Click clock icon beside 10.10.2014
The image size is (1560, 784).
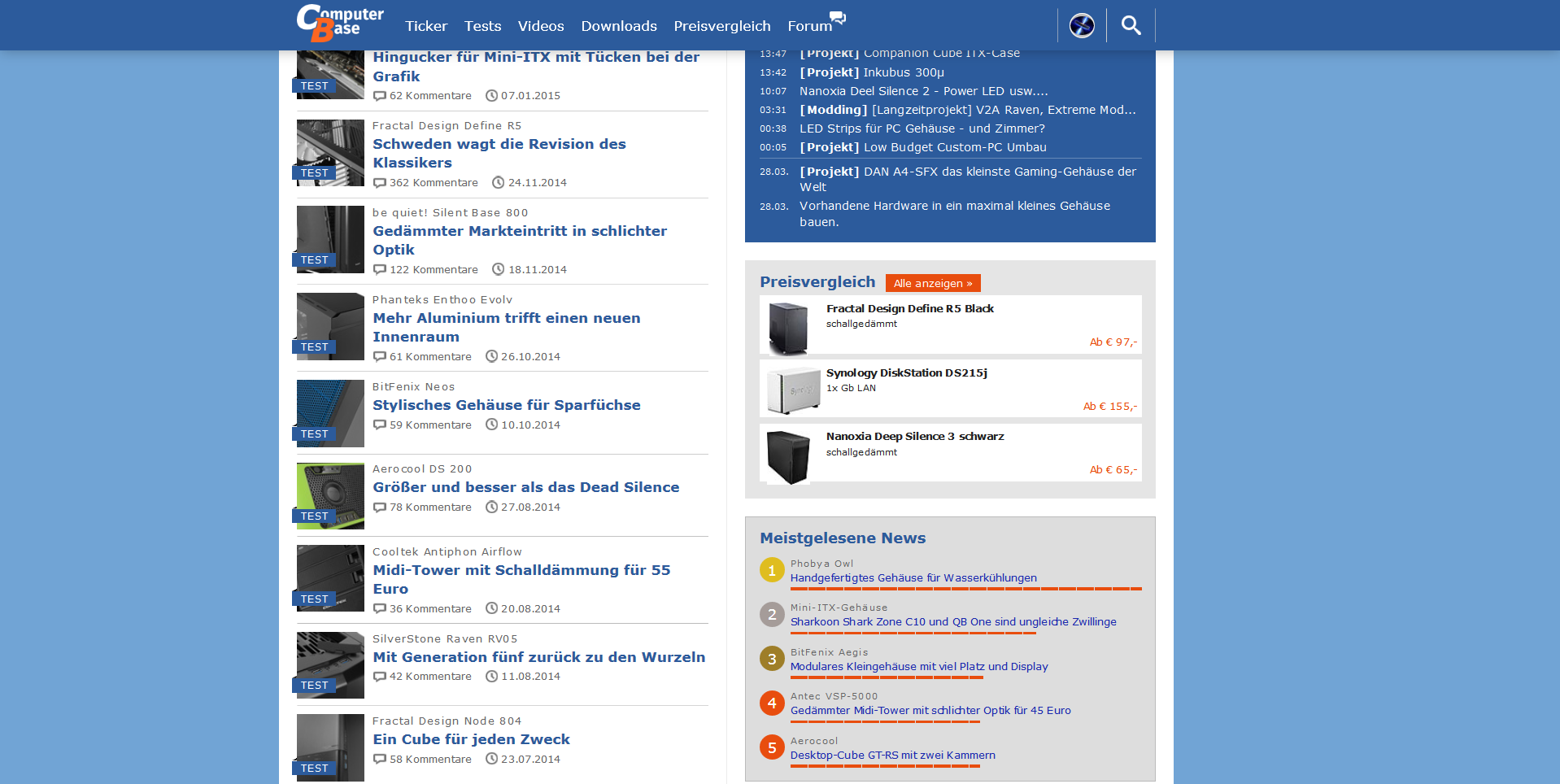(x=491, y=425)
